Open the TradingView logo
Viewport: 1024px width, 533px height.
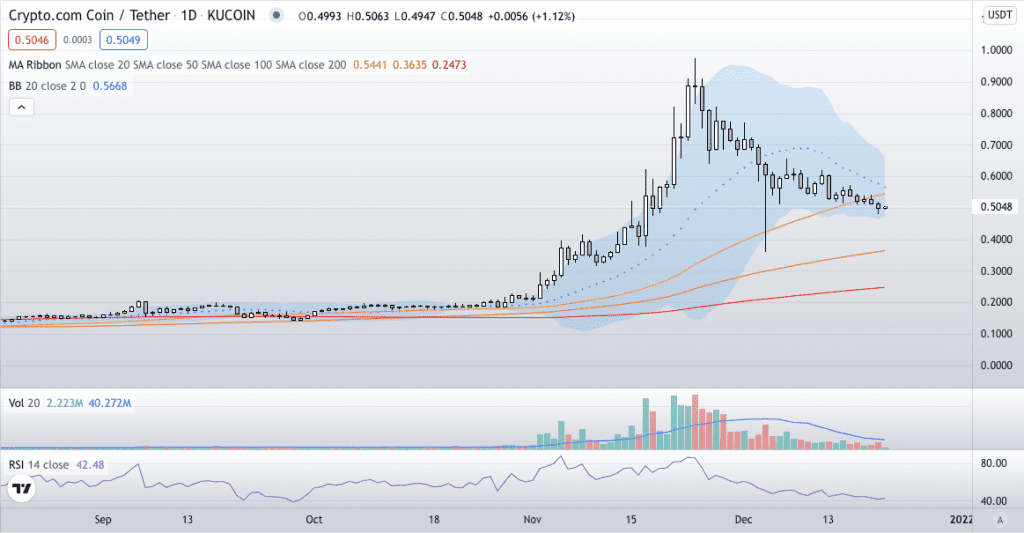[21, 489]
